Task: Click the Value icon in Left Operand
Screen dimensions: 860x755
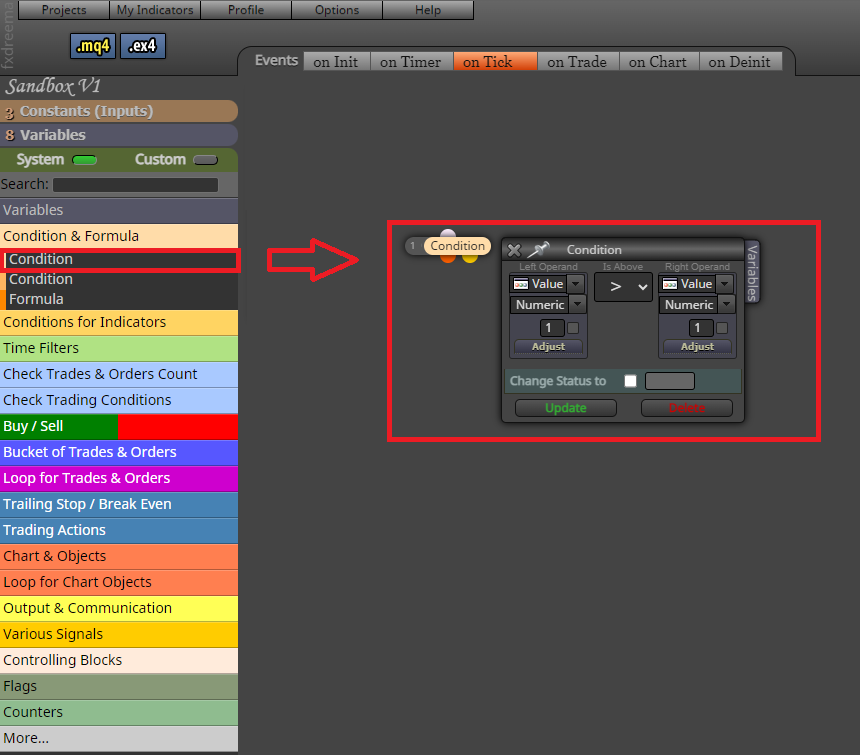Action: (x=520, y=284)
